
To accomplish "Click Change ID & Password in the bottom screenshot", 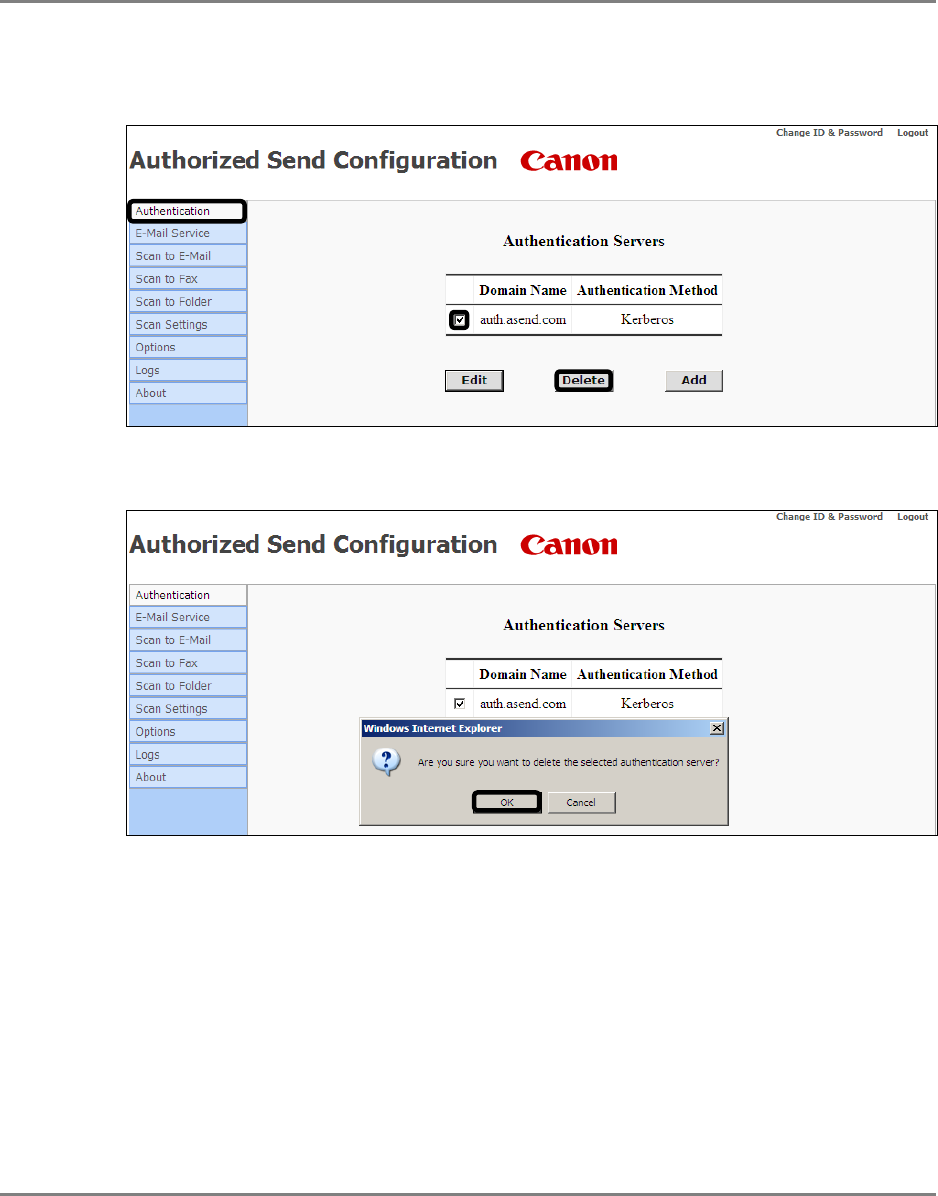I will (829, 517).
